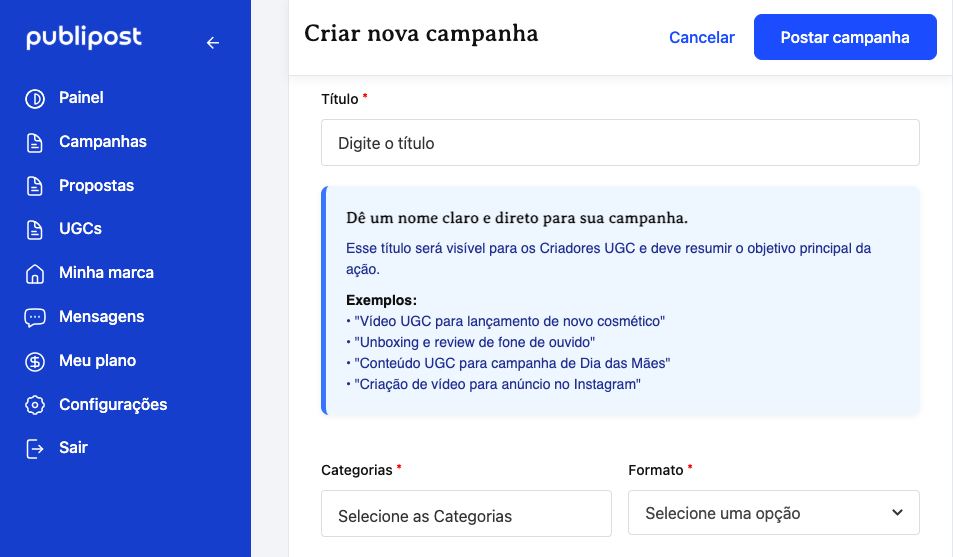953x557 pixels.
Task: Open the Formato dropdown
Action: click(x=773, y=513)
